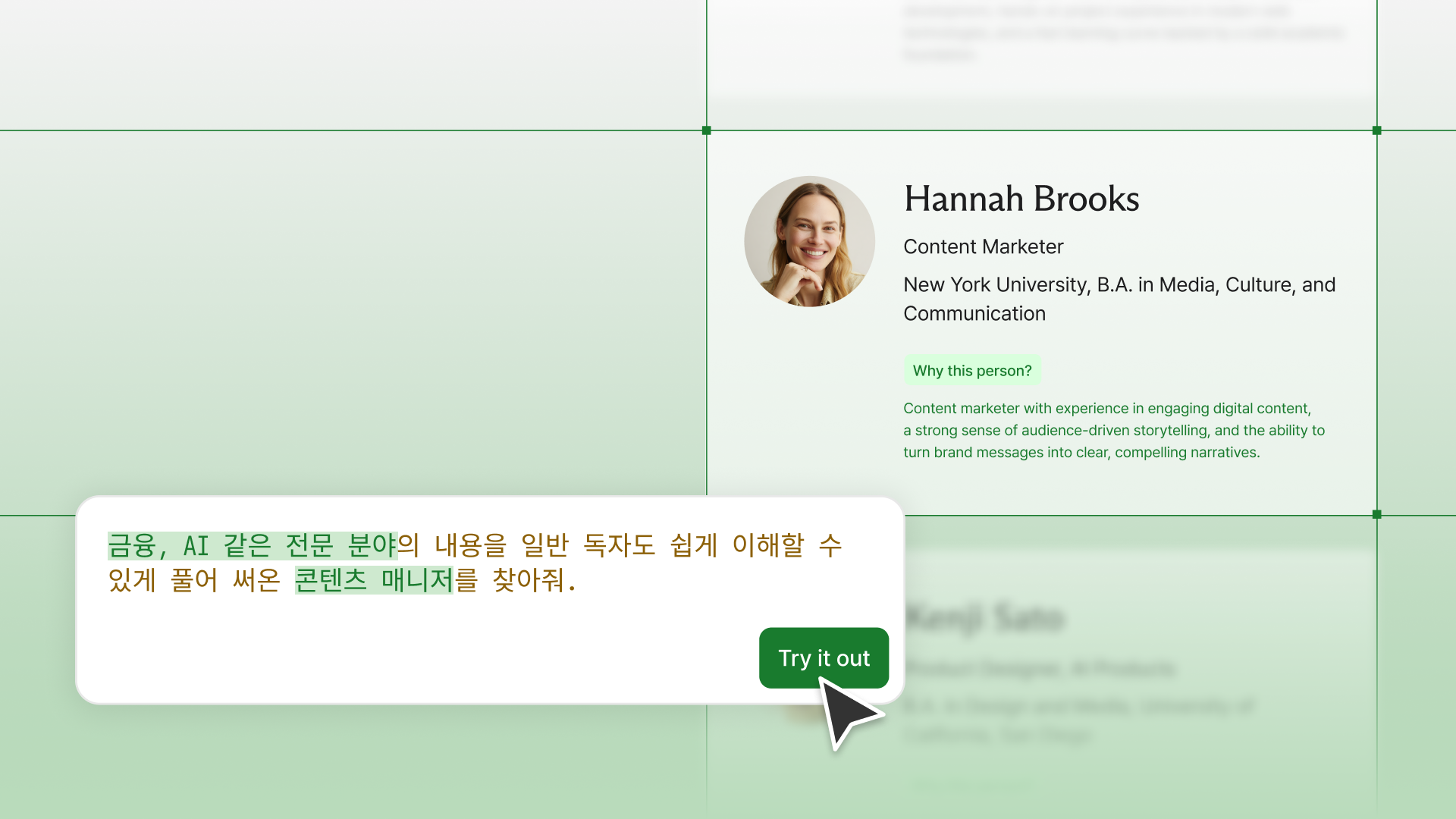This screenshot has width=1456, height=819.
Task: Click the green grid anchor near Hannah's card
Action: (x=706, y=130)
